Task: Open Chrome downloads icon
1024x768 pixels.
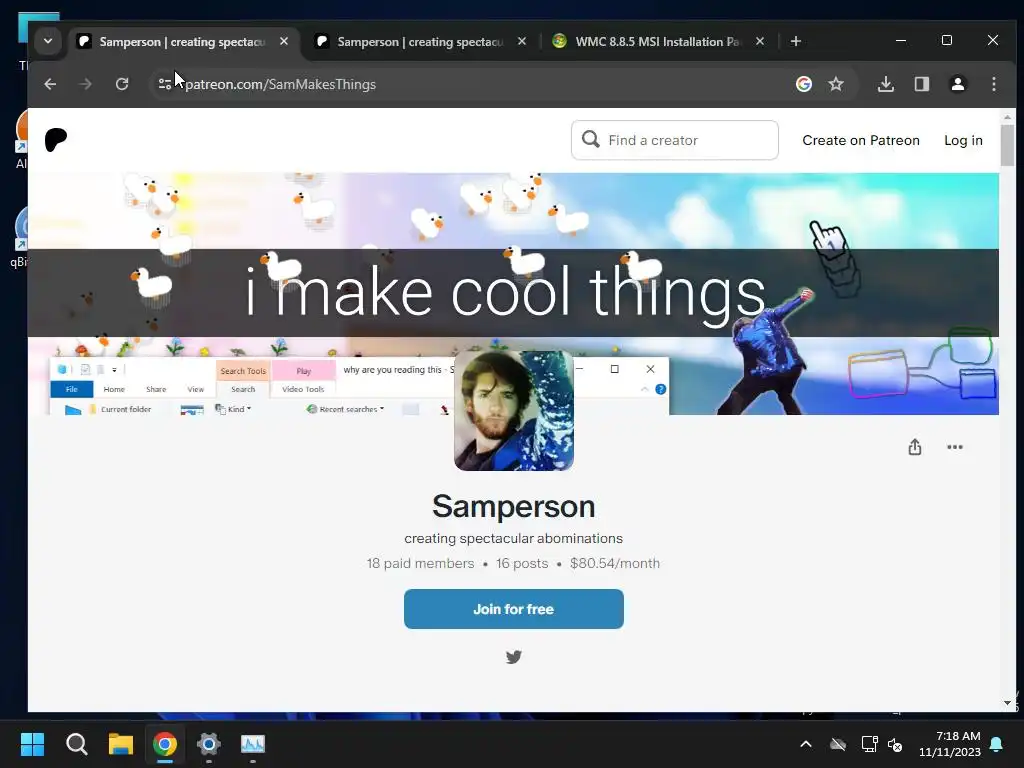Action: click(886, 84)
